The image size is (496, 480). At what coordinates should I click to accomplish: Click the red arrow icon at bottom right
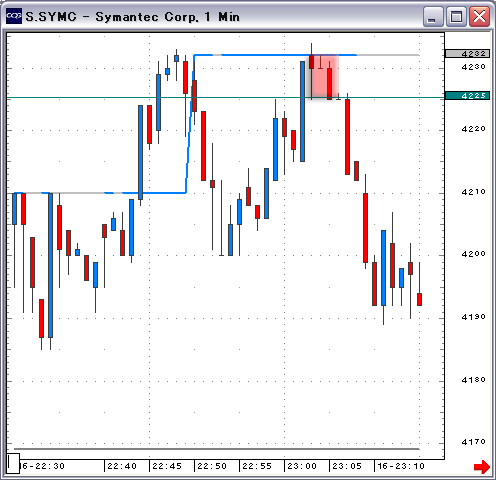482,467
